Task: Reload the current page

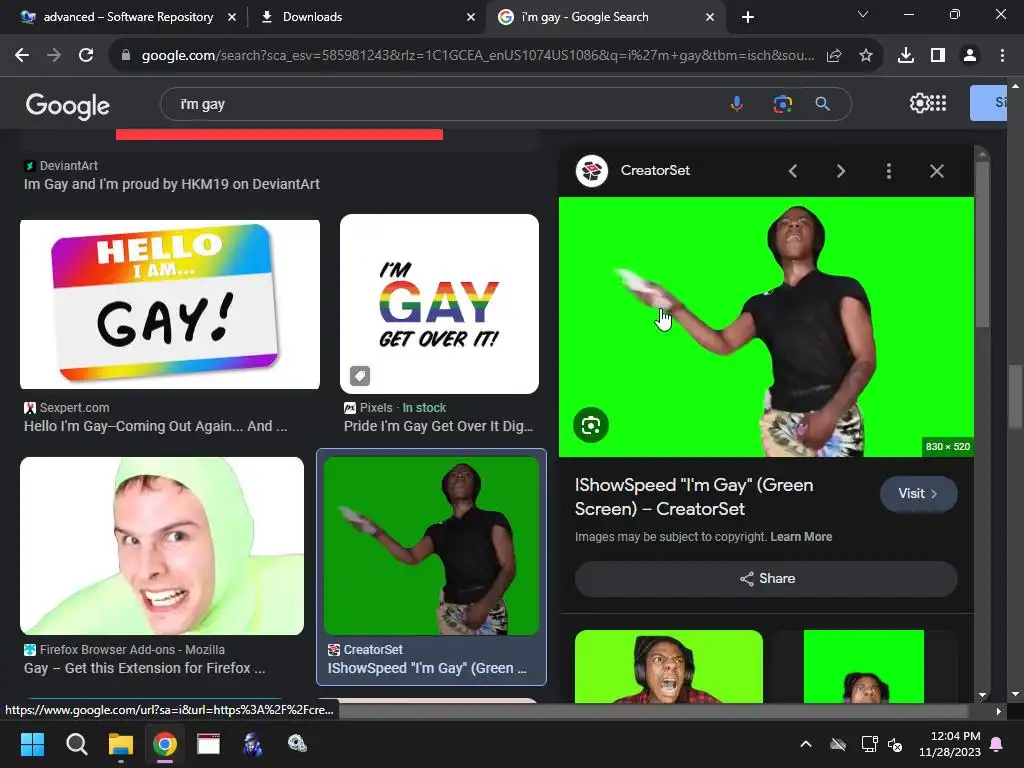Action: (x=86, y=56)
